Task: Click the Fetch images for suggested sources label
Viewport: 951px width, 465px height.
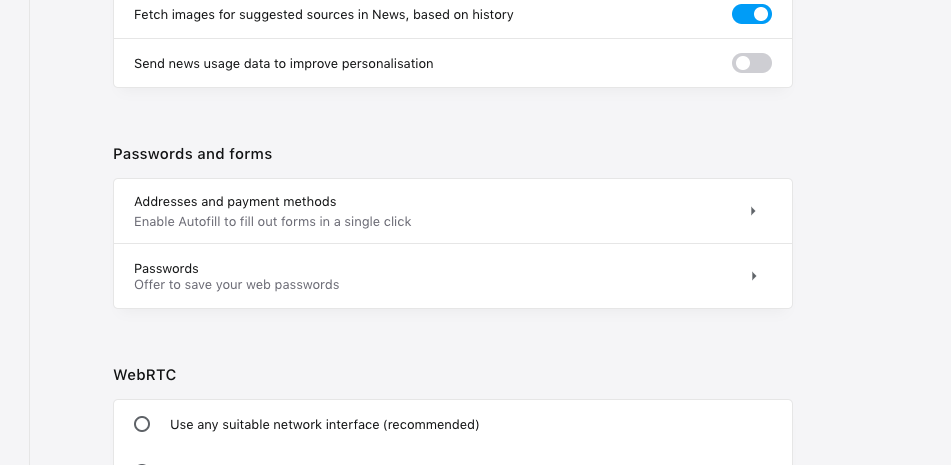Action: [x=323, y=15]
